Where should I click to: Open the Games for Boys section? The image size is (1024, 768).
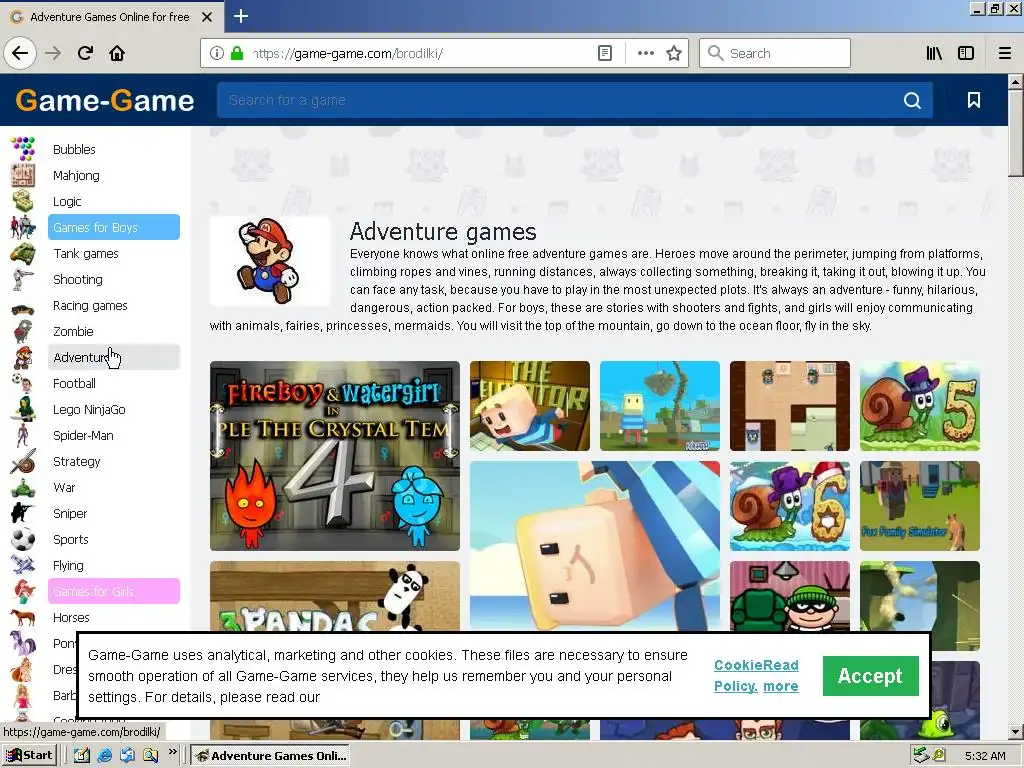click(x=114, y=227)
